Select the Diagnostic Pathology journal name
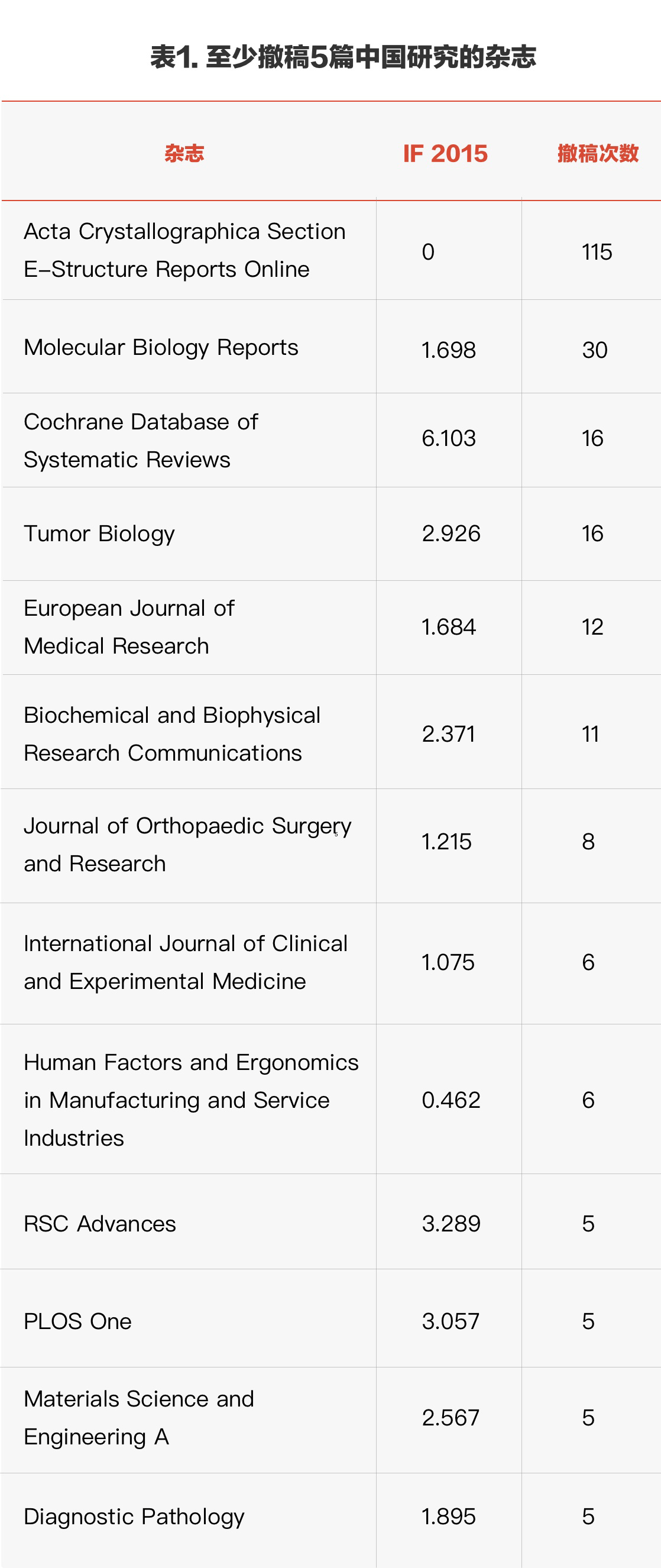The width and height of the screenshot is (661, 1568). tap(134, 1517)
